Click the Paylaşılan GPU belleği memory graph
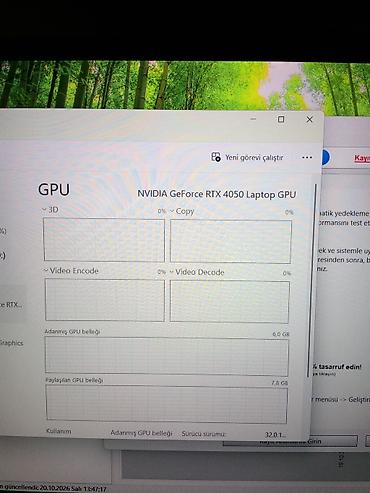The width and height of the screenshot is (370, 493). (x=166, y=404)
